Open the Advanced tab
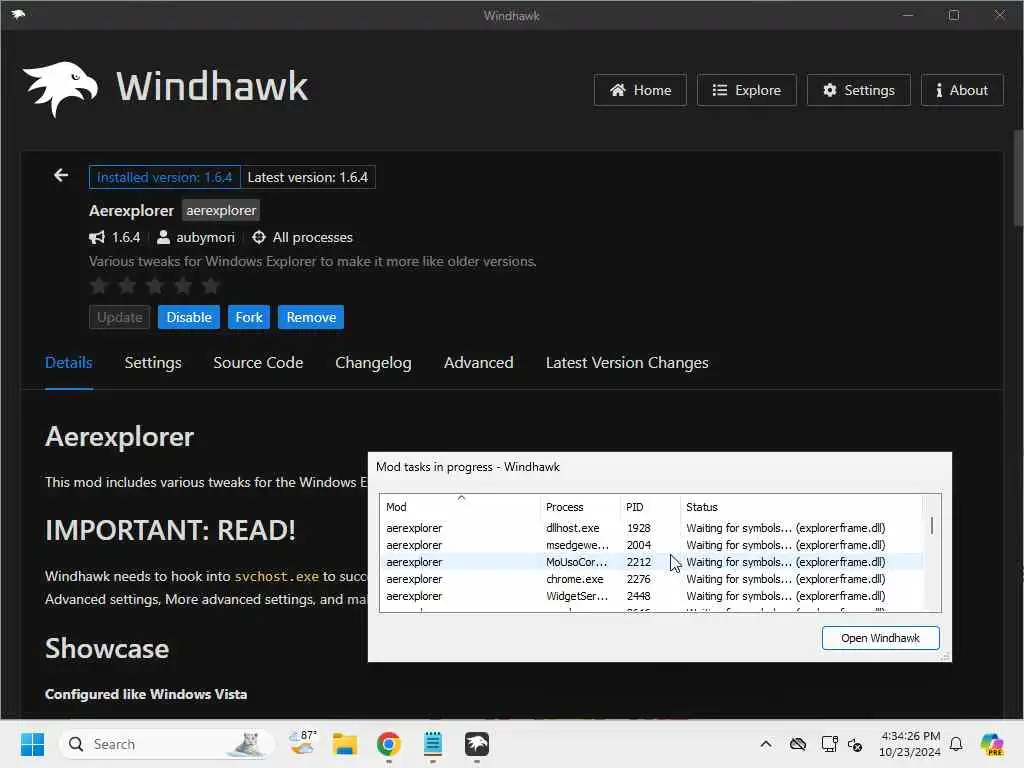This screenshot has height=768, width=1024. 478,362
